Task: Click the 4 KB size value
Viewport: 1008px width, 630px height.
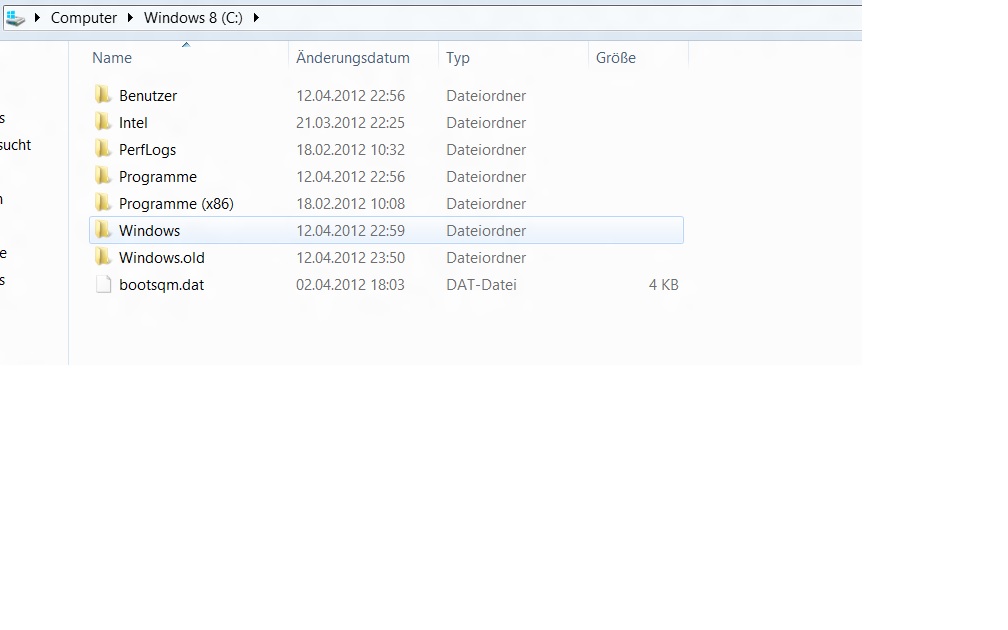Action: point(663,285)
